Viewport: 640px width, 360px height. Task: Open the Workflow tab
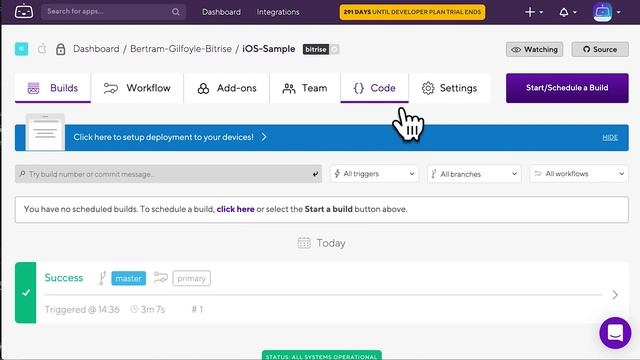(137, 88)
